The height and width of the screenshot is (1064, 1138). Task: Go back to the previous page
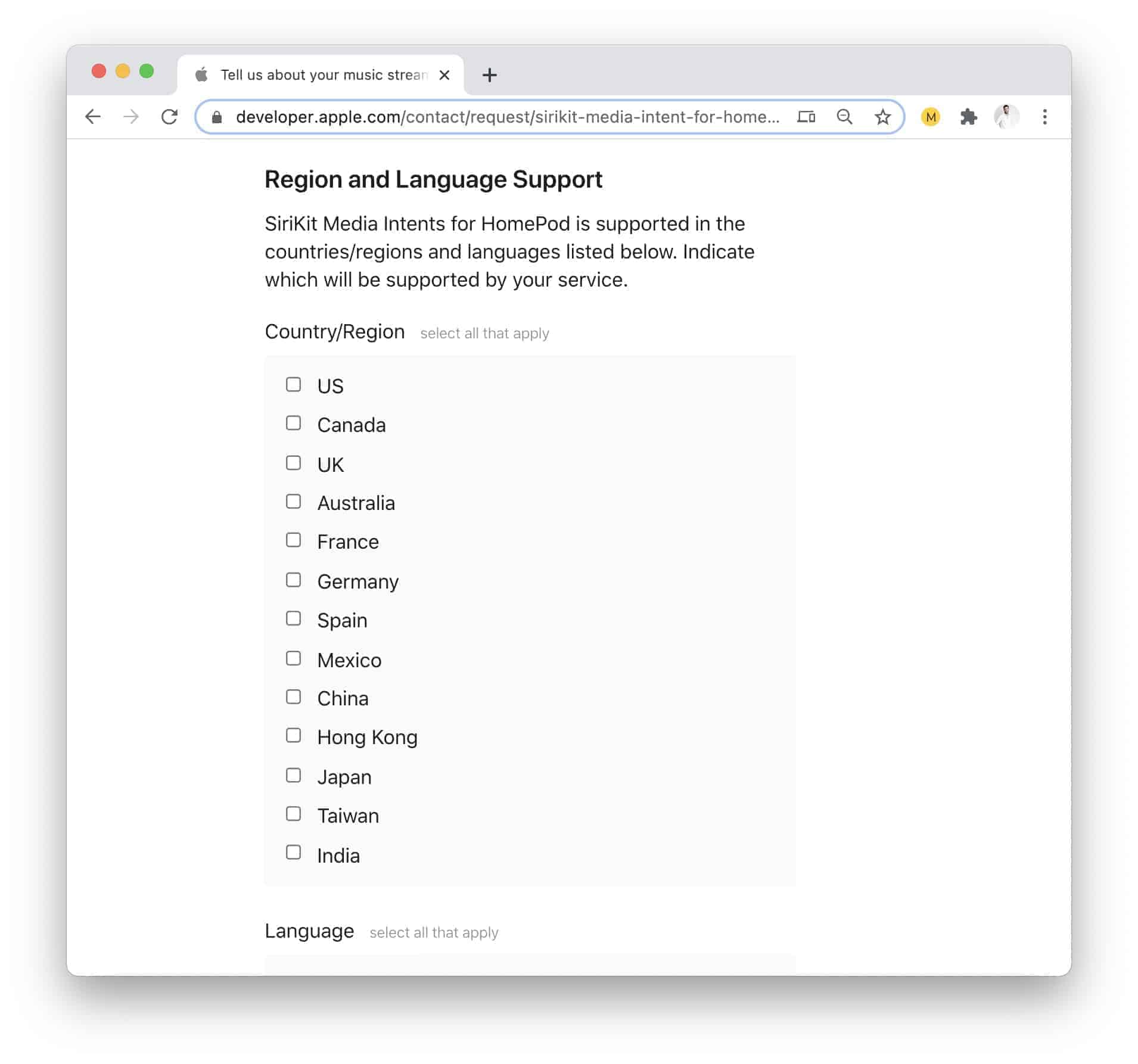tap(93, 117)
